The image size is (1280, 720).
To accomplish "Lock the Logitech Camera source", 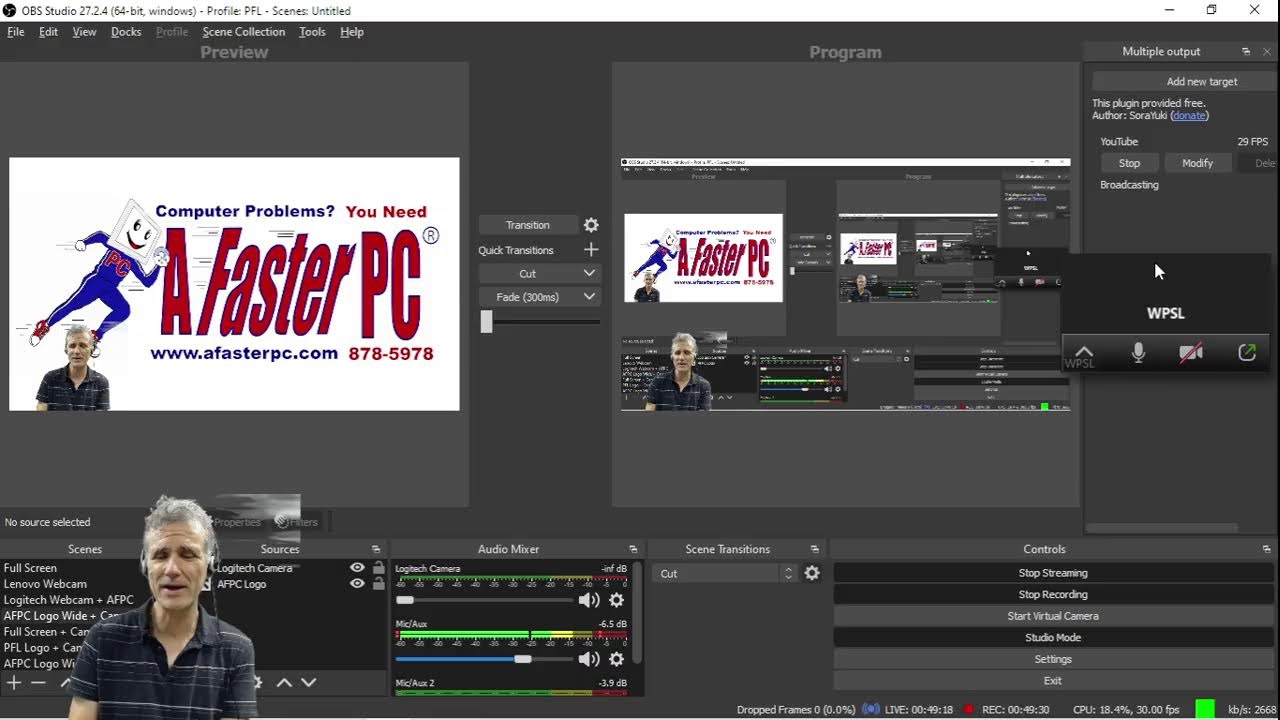I will click(x=379, y=568).
